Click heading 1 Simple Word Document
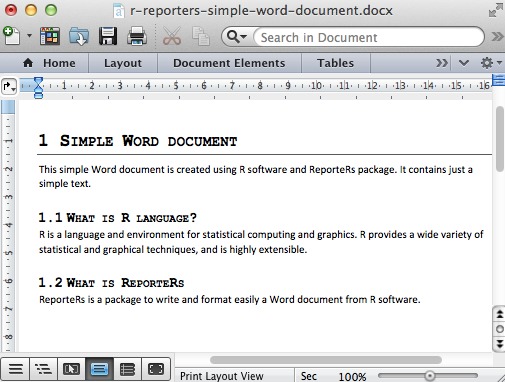The height and width of the screenshot is (382, 505). [x=138, y=141]
